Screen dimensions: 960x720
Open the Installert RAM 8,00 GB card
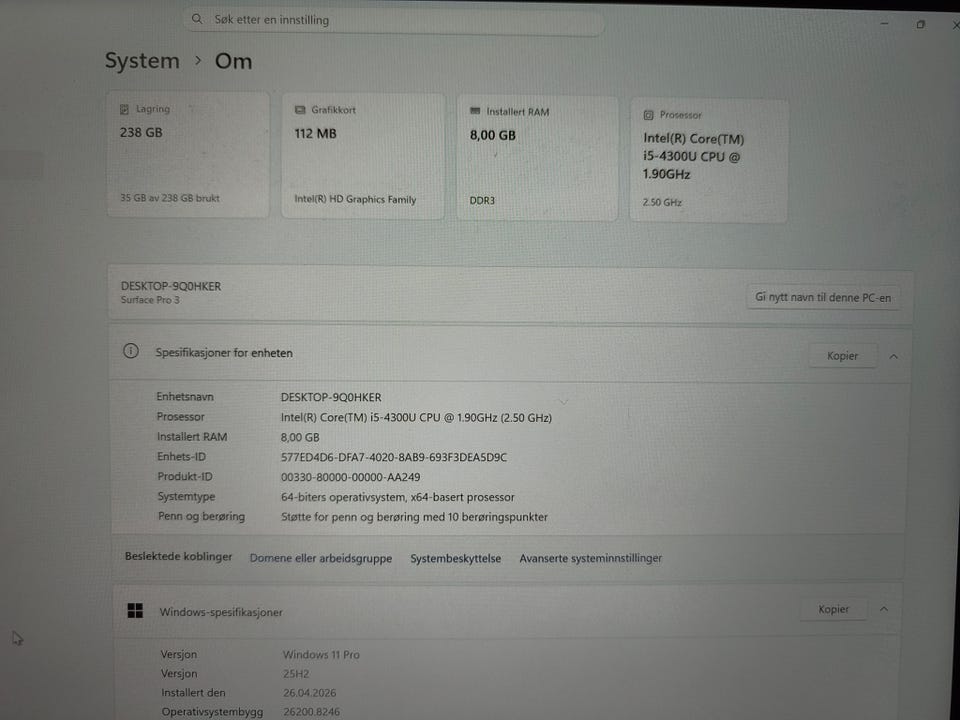pos(538,158)
